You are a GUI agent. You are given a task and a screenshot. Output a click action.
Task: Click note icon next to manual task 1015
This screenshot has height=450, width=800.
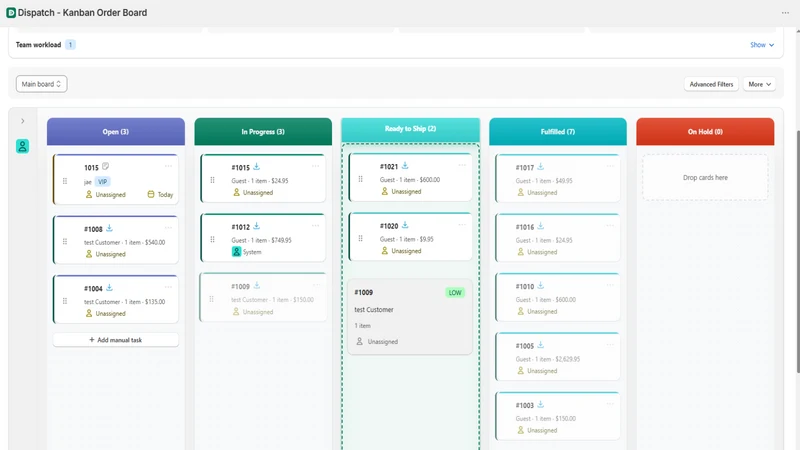[106, 166]
